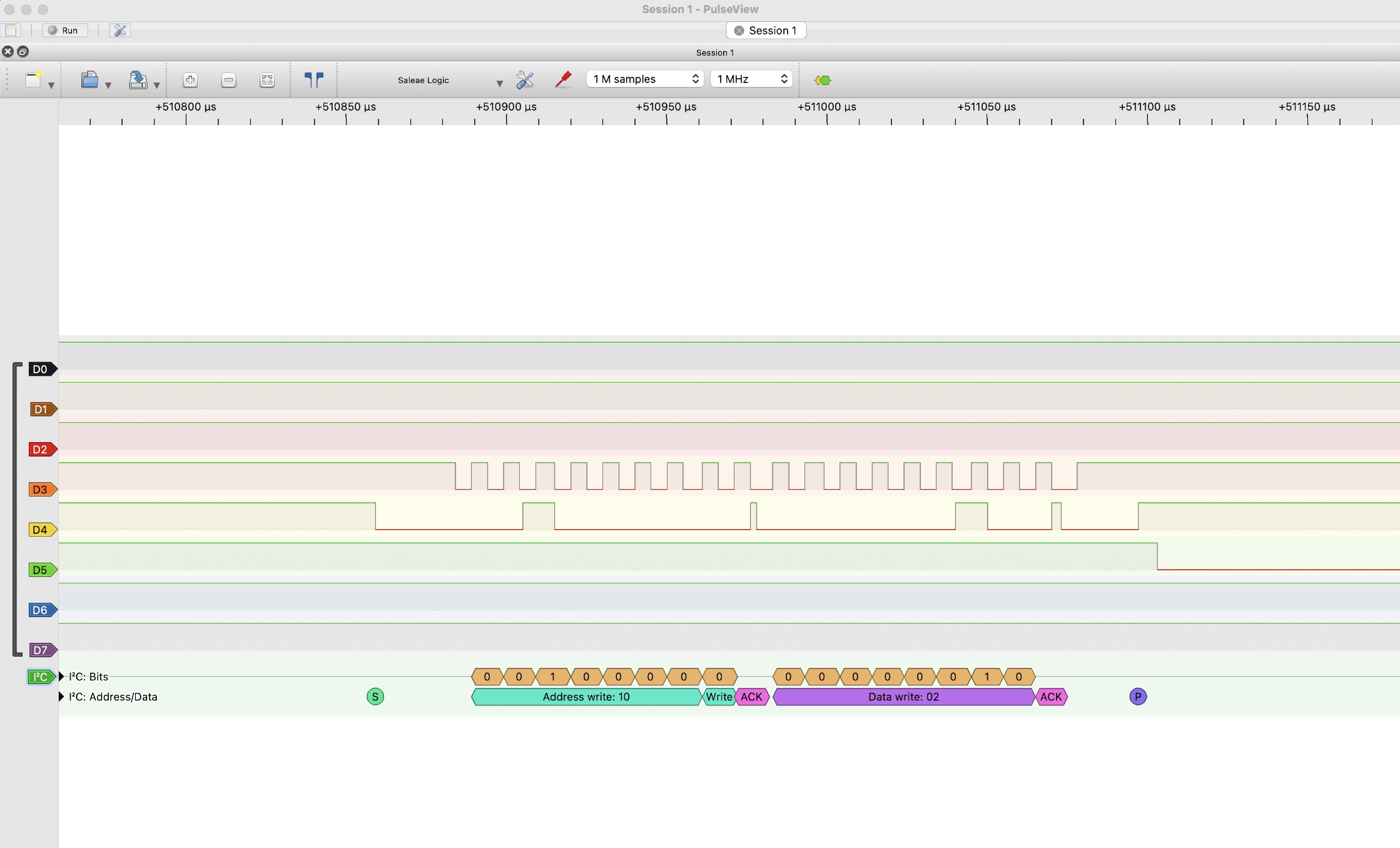
Task: Click the Write annotation block
Action: (719, 697)
